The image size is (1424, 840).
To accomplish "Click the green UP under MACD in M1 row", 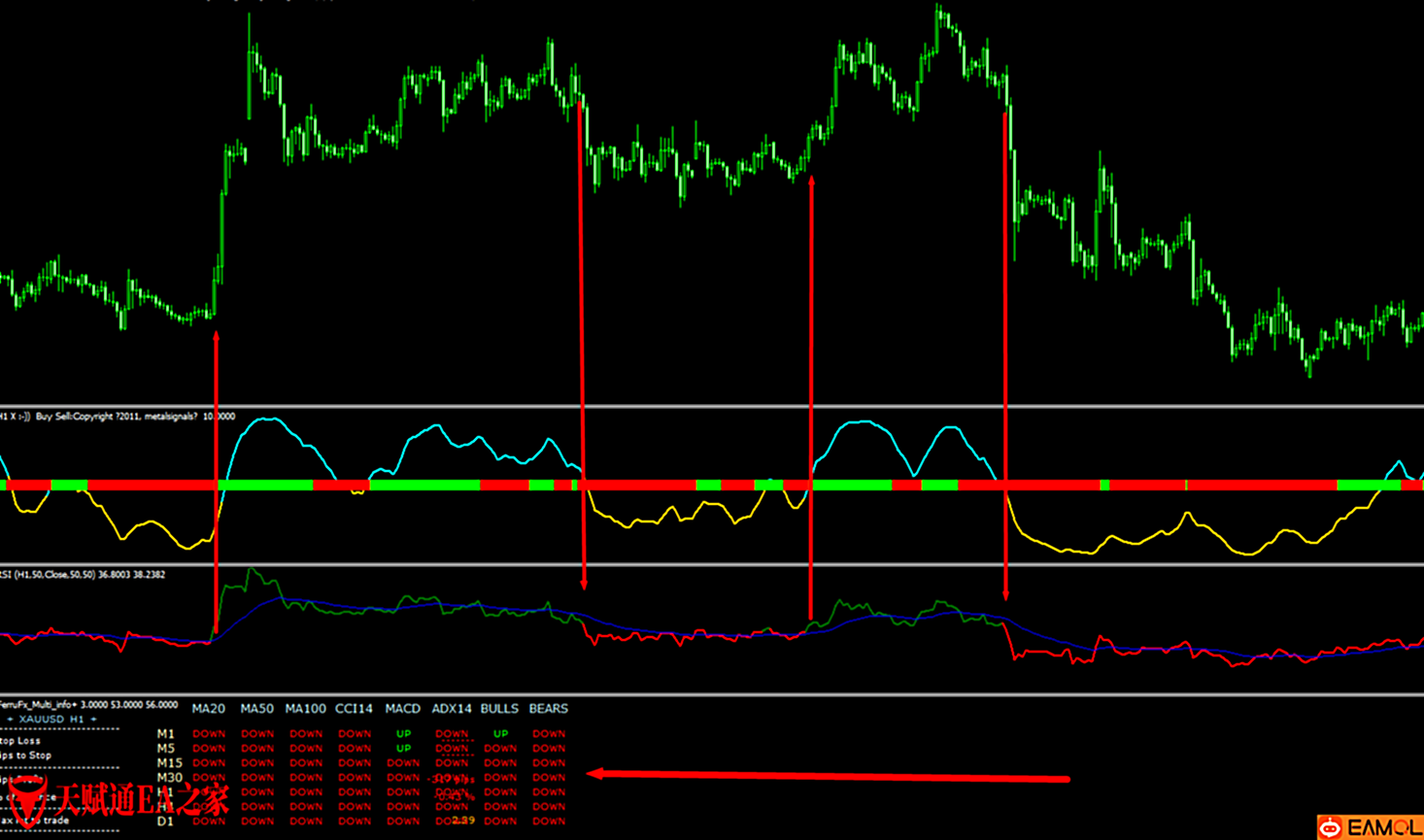I will pos(403,734).
